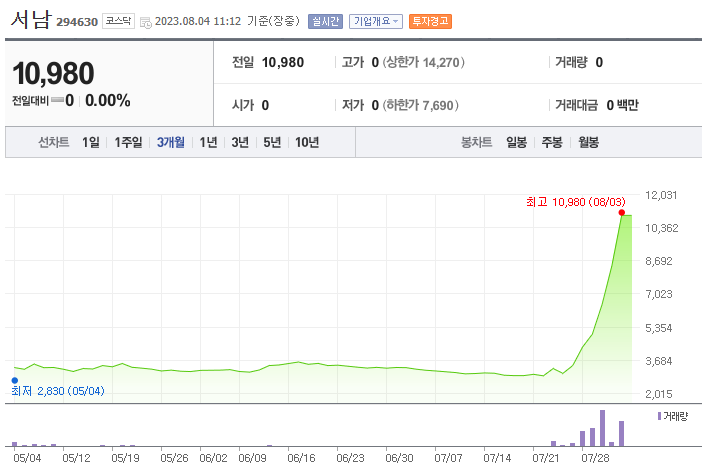This screenshot has width=702, height=472.
Task: Switch to 주봉 weekly candle chart
Action: tap(552, 142)
